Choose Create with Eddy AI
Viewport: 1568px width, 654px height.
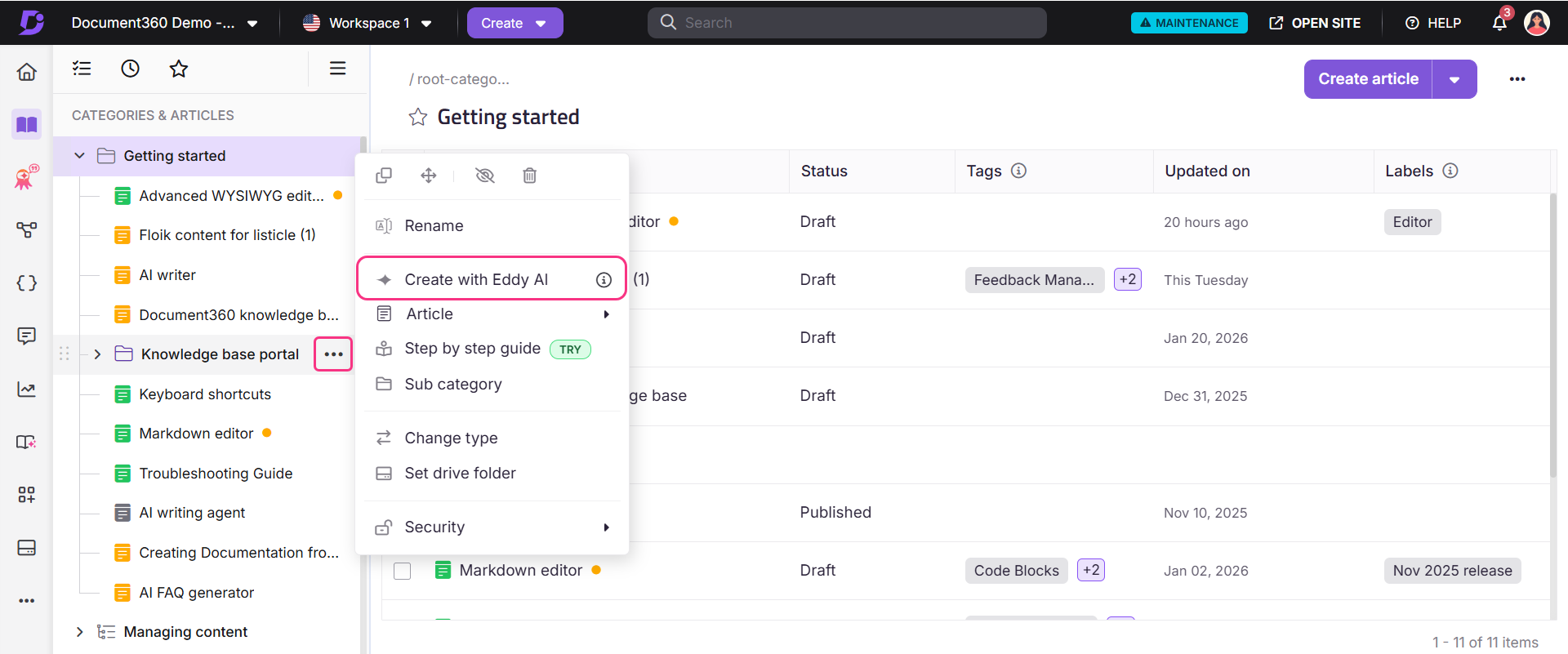click(492, 279)
